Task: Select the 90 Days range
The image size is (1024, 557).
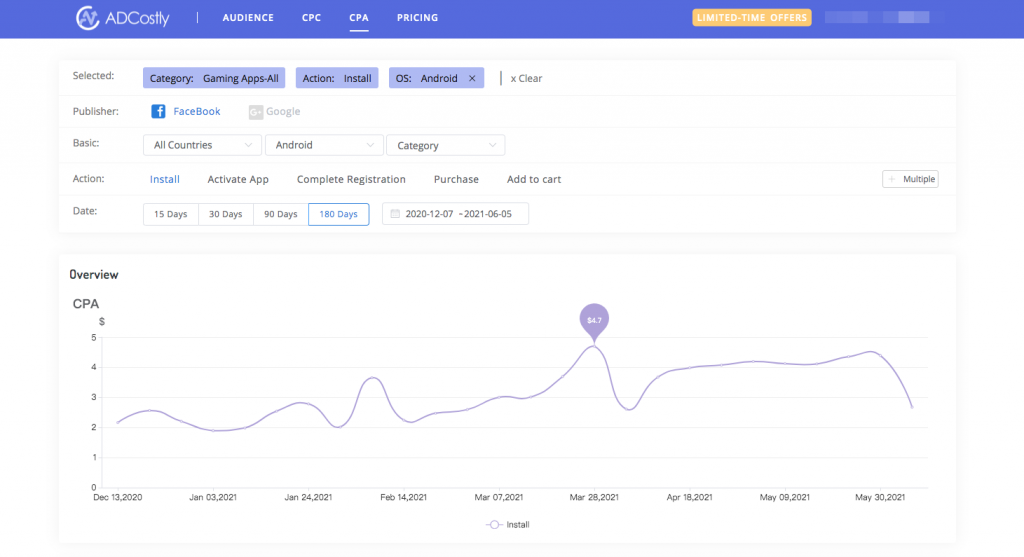Action: click(280, 214)
